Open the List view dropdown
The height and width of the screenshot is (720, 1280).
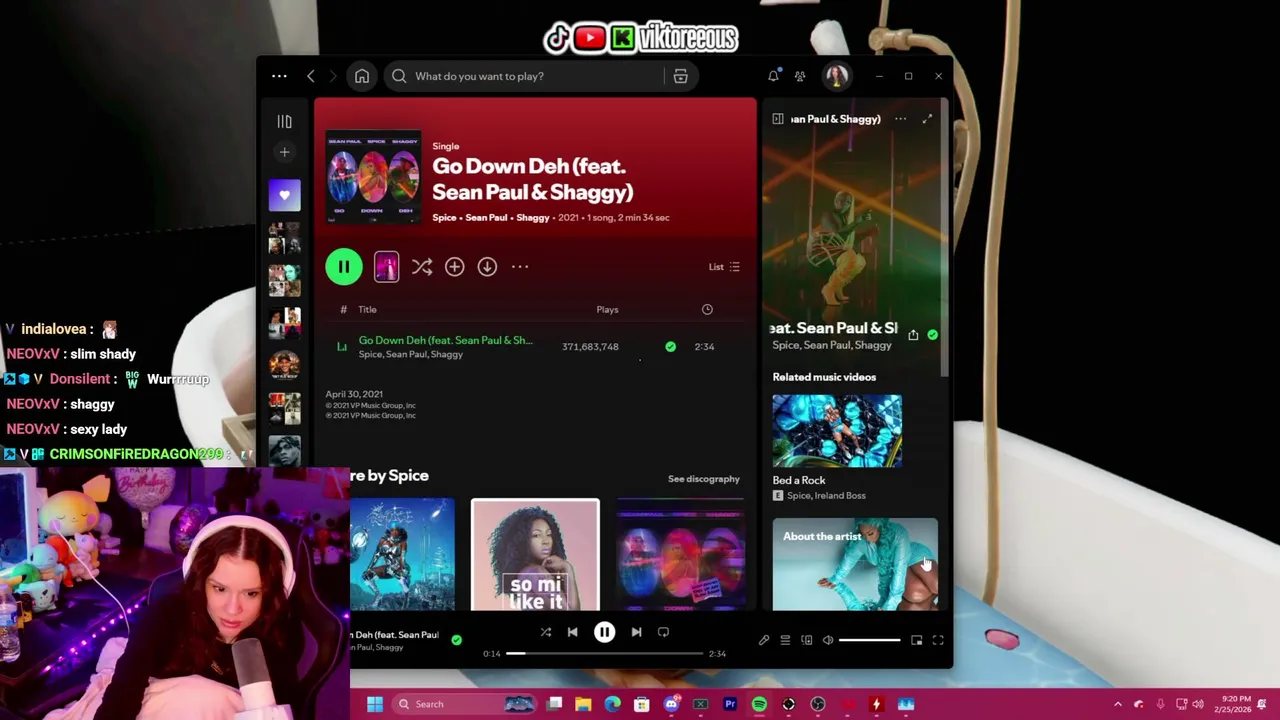click(x=724, y=267)
